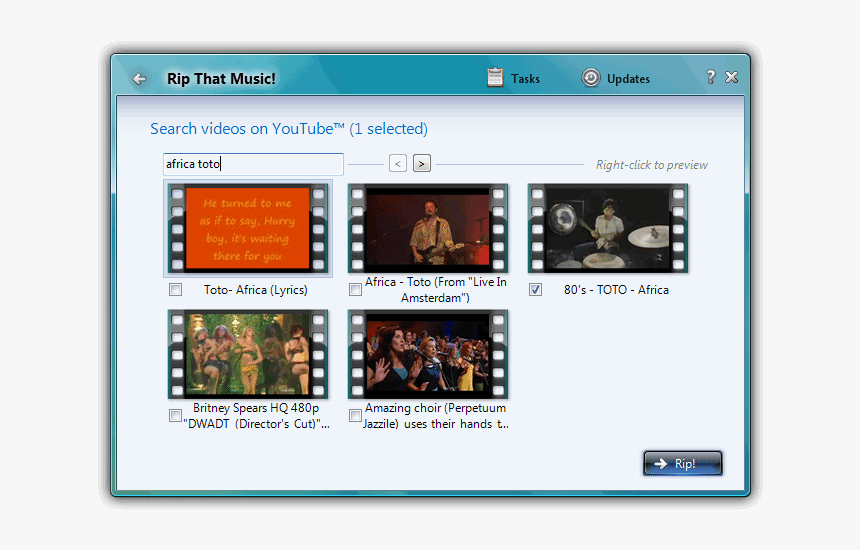The width and height of the screenshot is (860, 550).
Task: Uncheck the 80's - TOTO - Africa checkbox
Action: (x=535, y=290)
